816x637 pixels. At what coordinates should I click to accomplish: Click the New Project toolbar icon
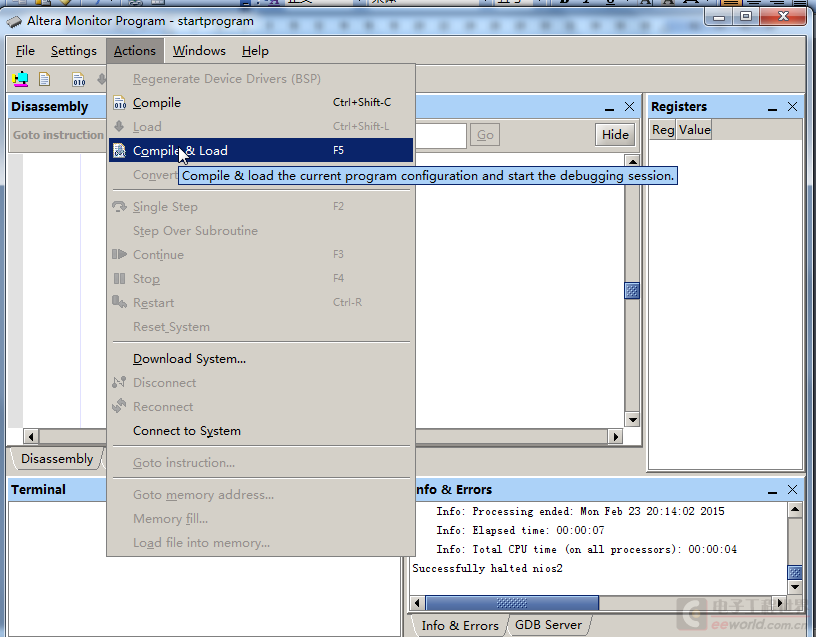(x=20, y=79)
